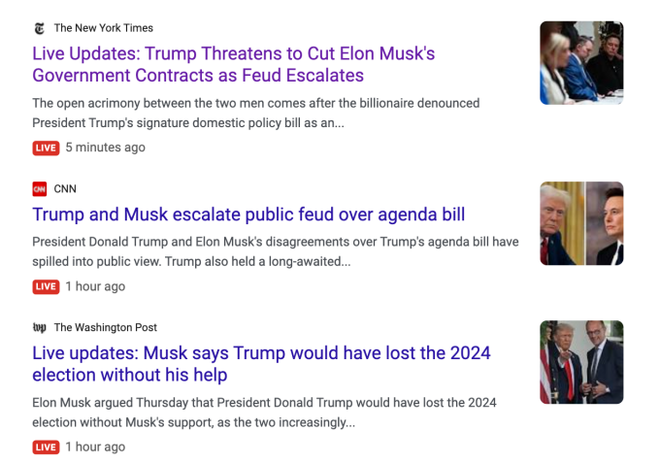Image resolution: width=660 pixels, height=463 pixels.
Task: Click the 'CNN' source name text
Action: 65,189
